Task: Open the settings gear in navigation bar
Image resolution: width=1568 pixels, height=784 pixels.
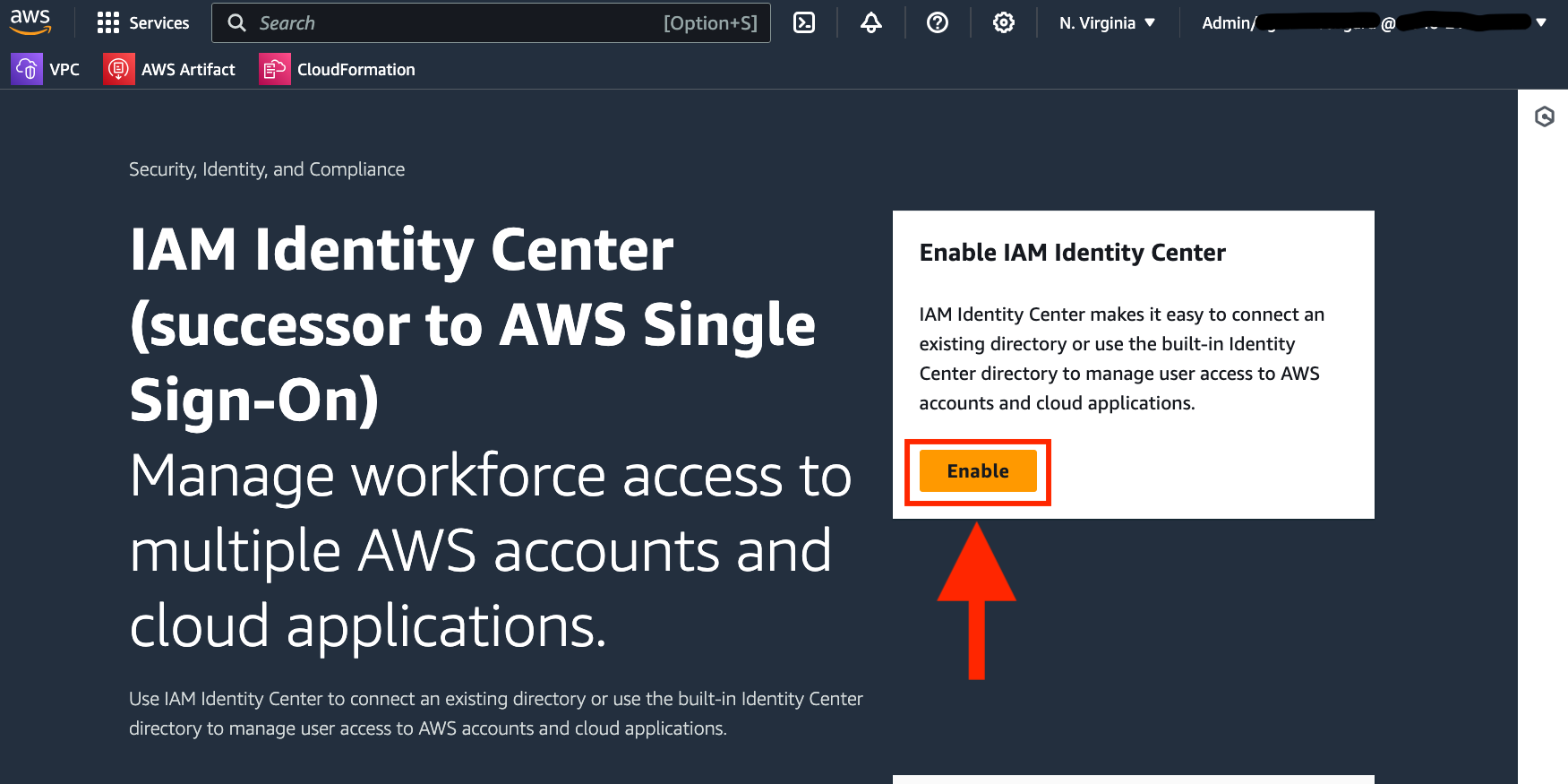Action: click(1003, 23)
